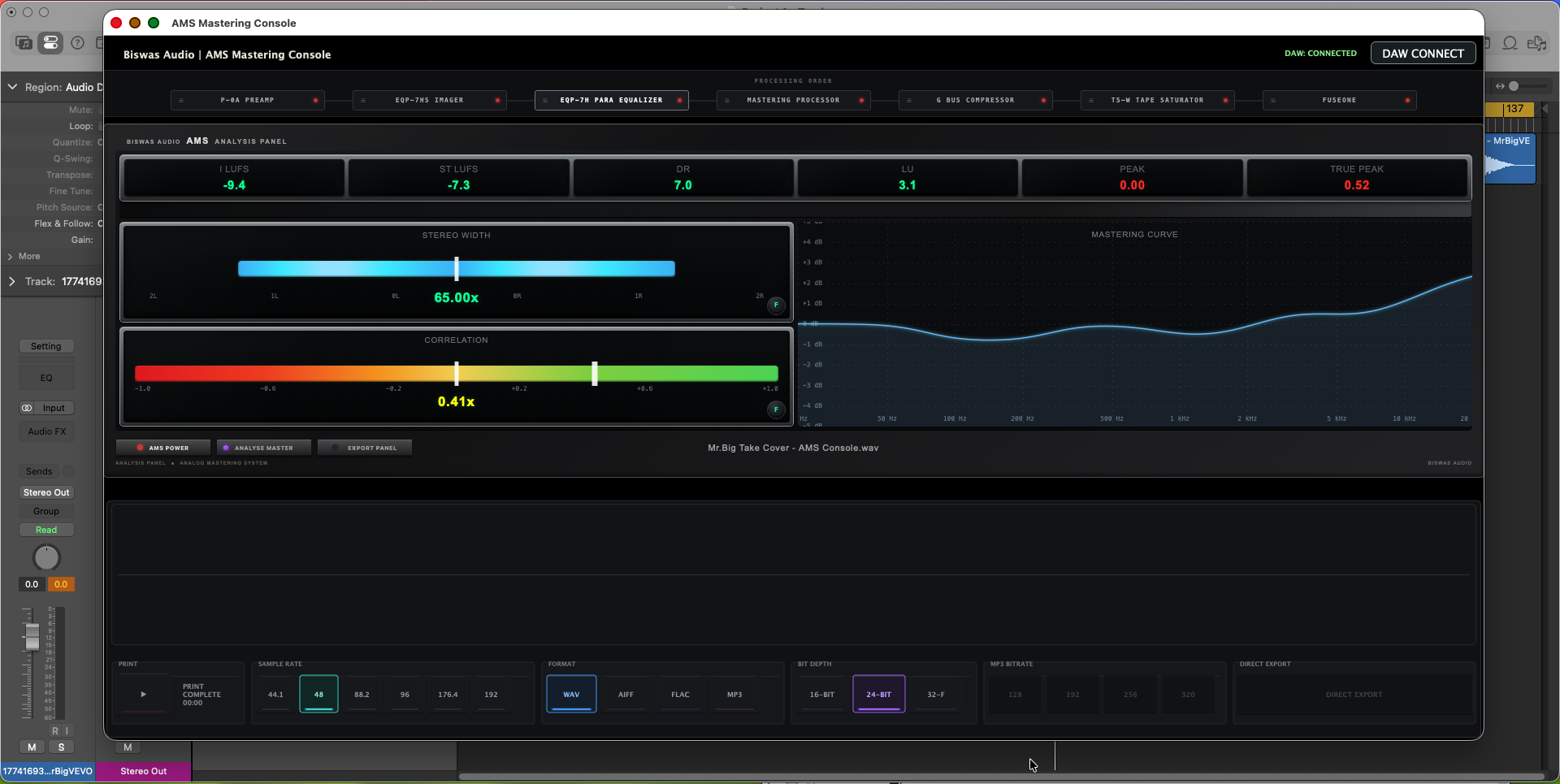
Task: Open the media browser icon at top right
Action: [x=1536, y=43]
